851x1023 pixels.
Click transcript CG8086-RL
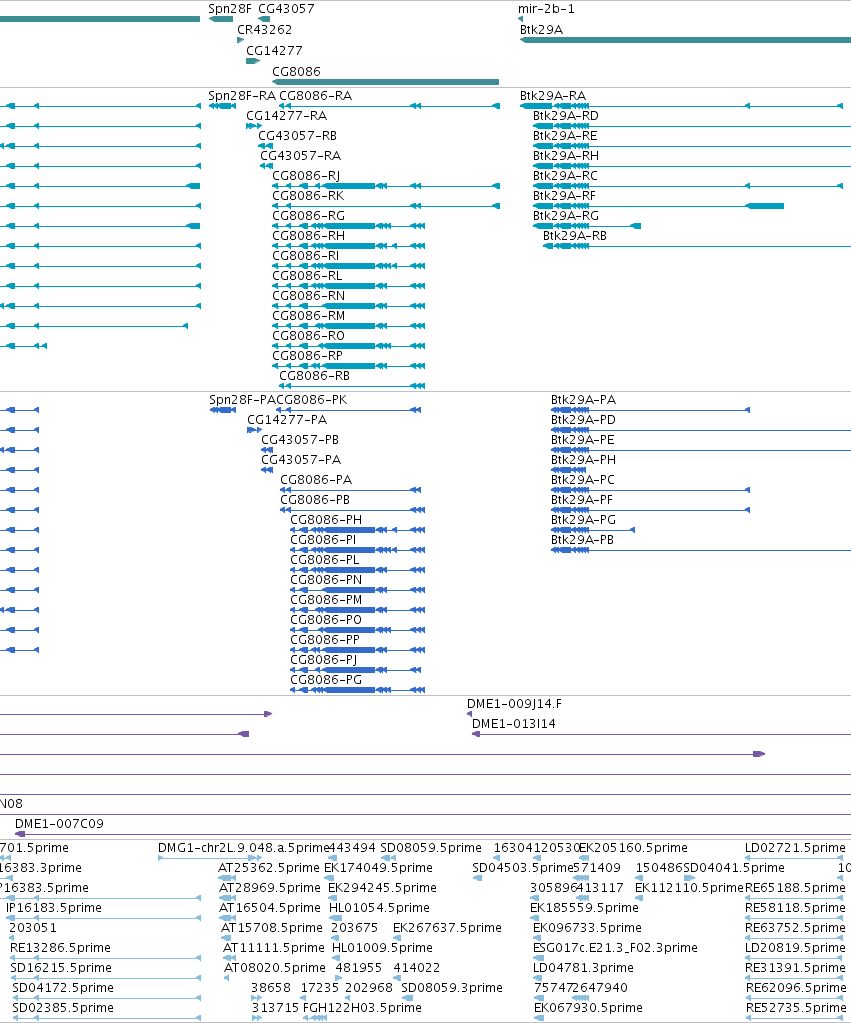point(307,275)
